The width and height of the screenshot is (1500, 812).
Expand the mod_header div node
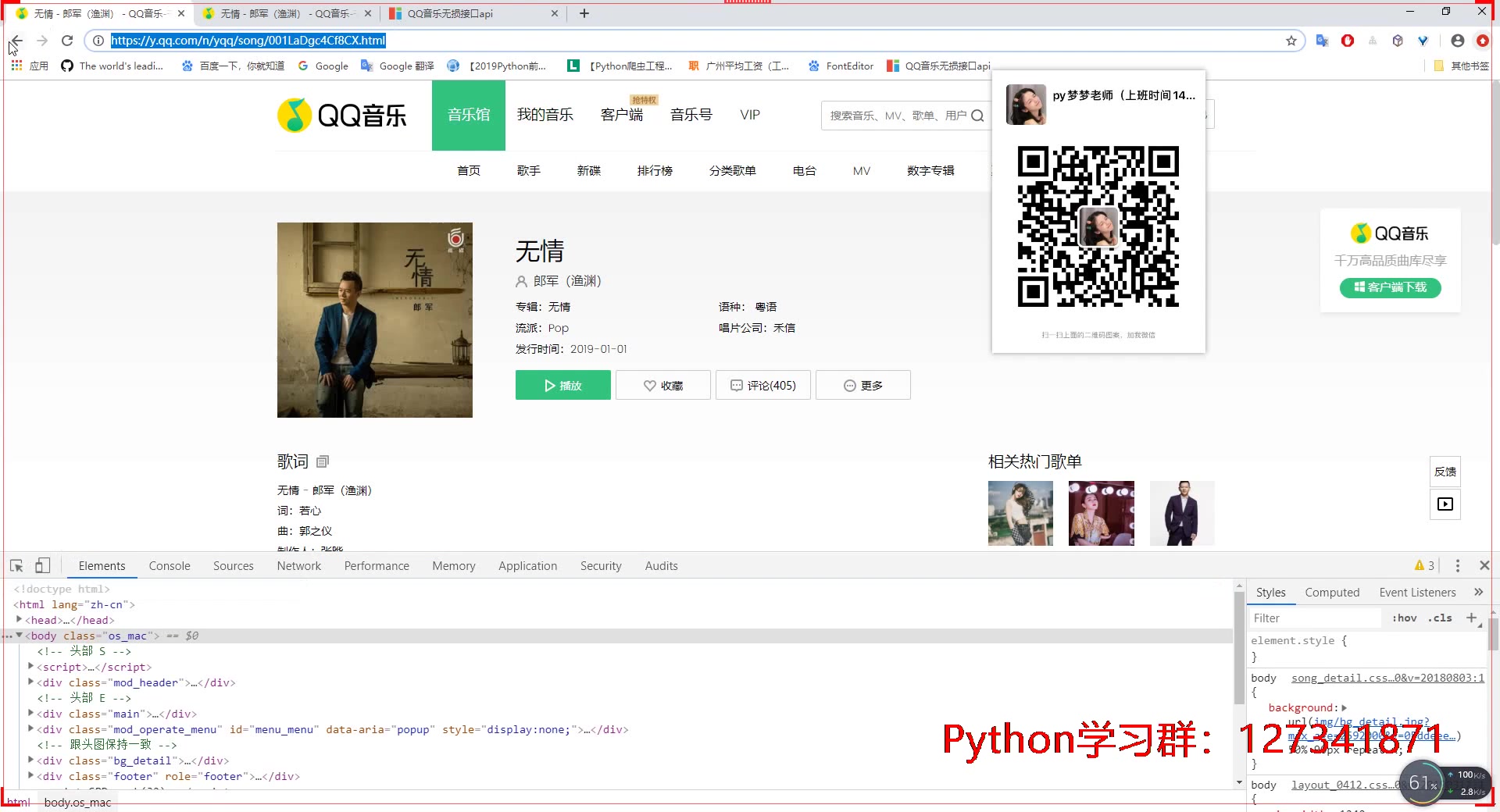30,682
